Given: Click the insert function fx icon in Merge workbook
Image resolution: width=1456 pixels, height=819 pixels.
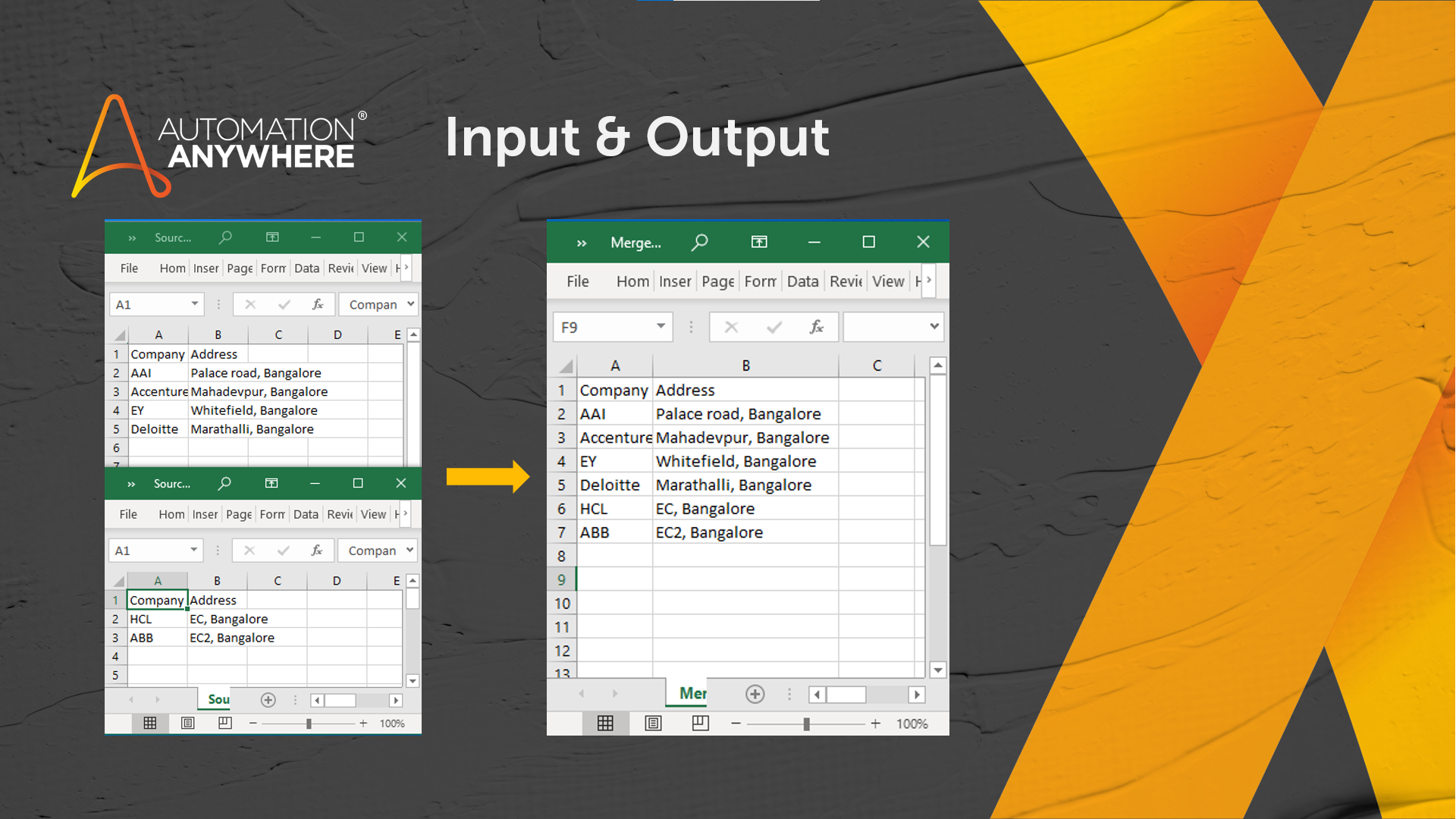Looking at the screenshot, I should click(816, 327).
